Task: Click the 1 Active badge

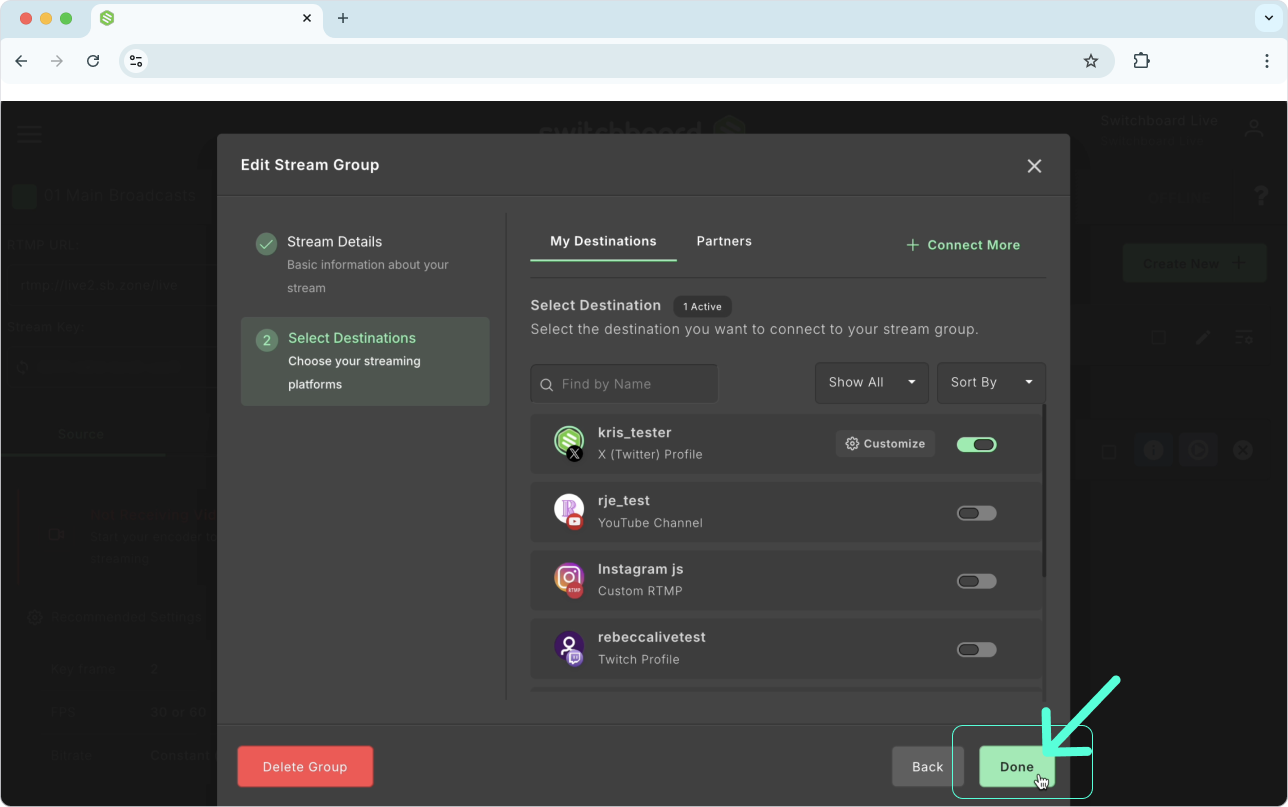Action: point(703,306)
